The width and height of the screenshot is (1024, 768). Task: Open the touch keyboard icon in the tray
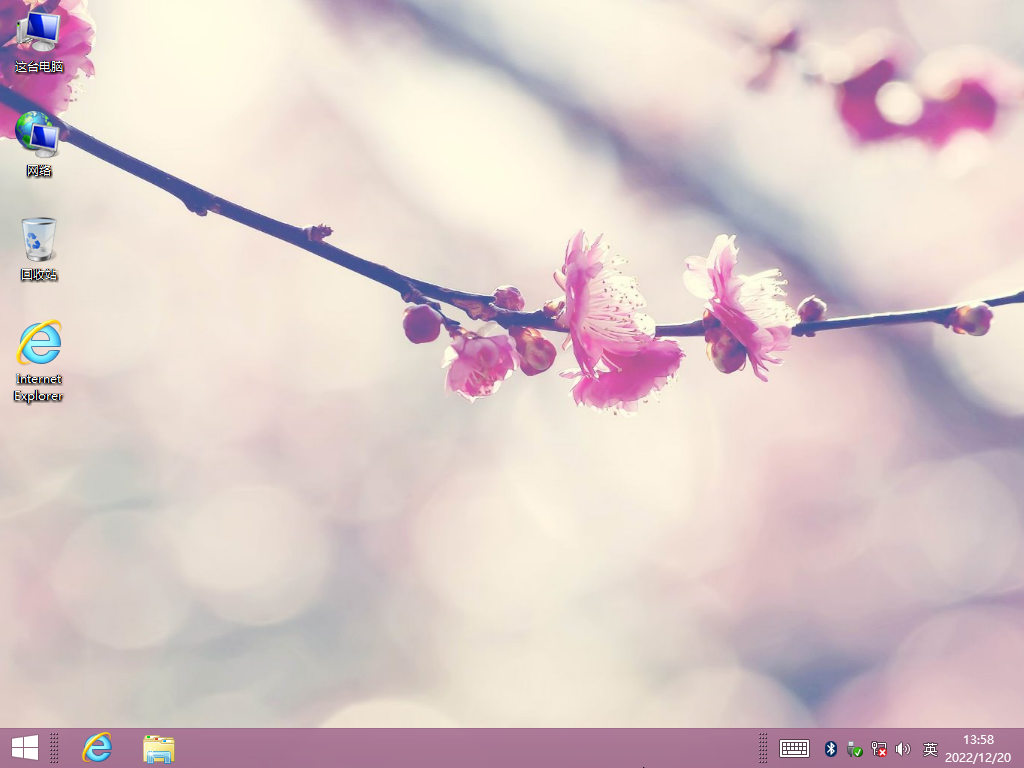[x=794, y=748]
